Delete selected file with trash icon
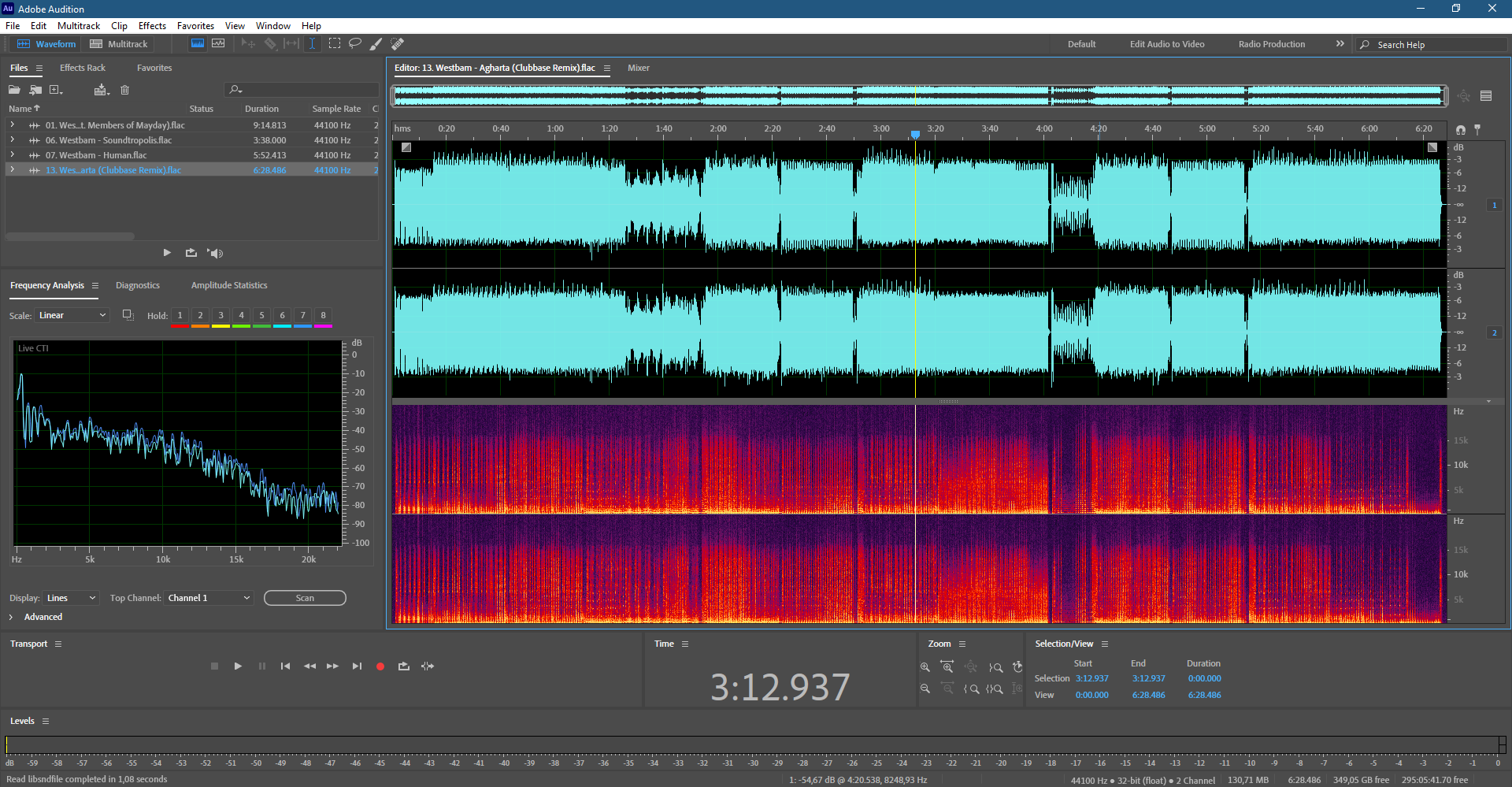1512x787 pixels. click(x=124, y=90)
